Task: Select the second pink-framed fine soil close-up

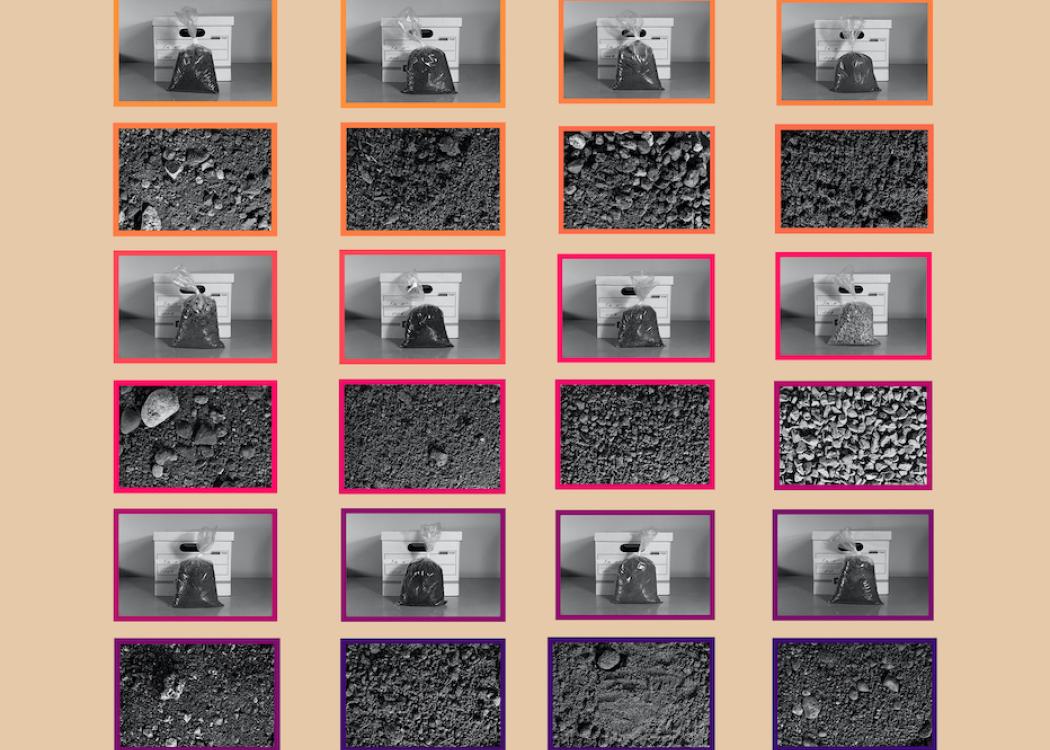Action: coord(422,437)
